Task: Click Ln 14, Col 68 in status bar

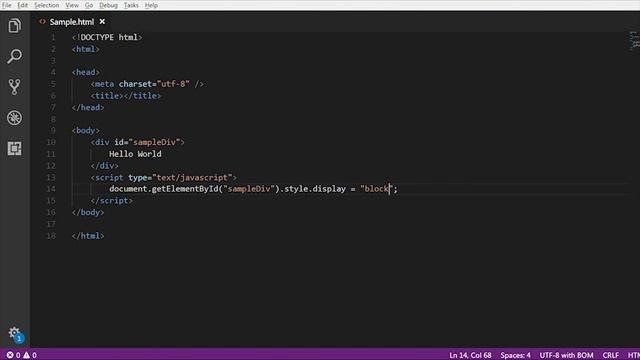Action: tap(470, 355)
